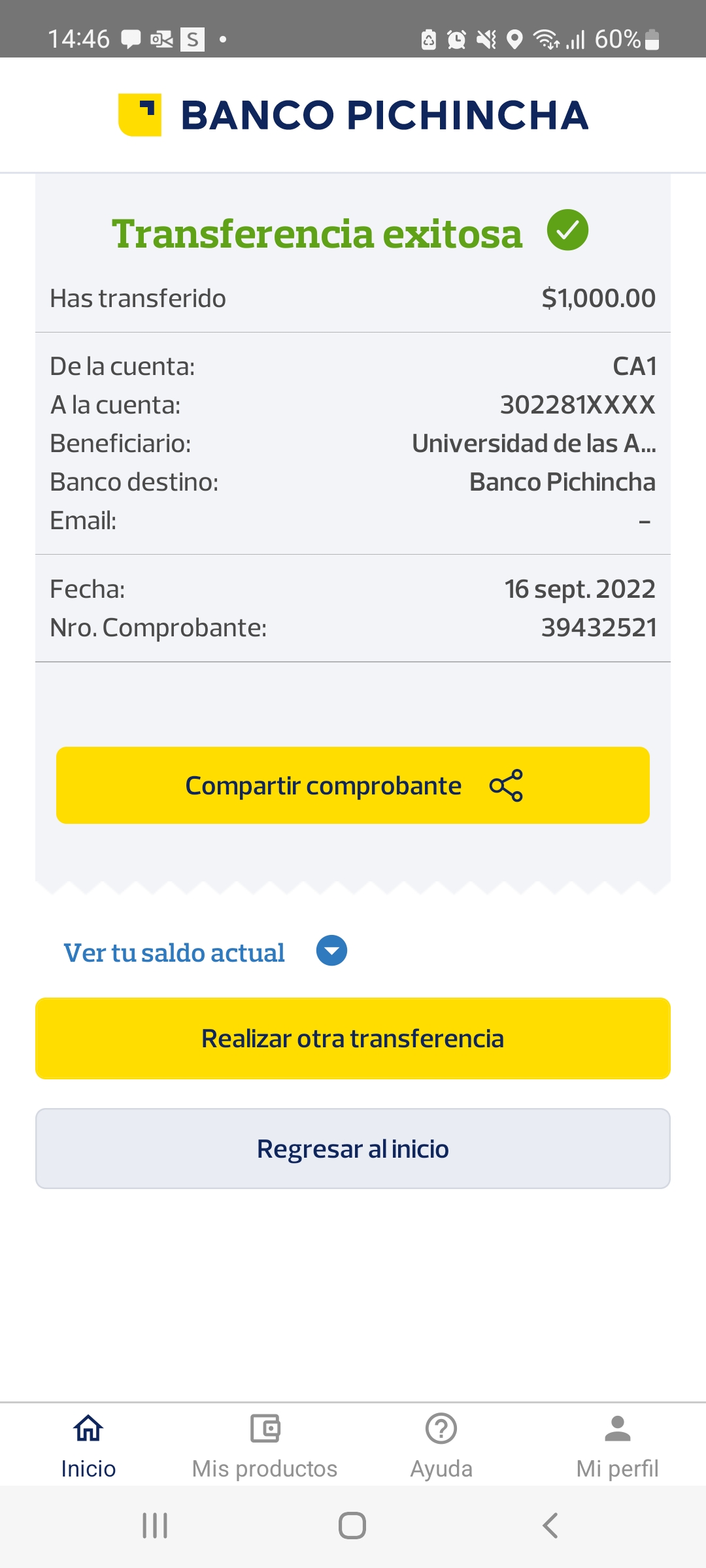Tap the comprobante number 39432521
This screenshot has width=706, height=1568.
click(x=598, y=628)
